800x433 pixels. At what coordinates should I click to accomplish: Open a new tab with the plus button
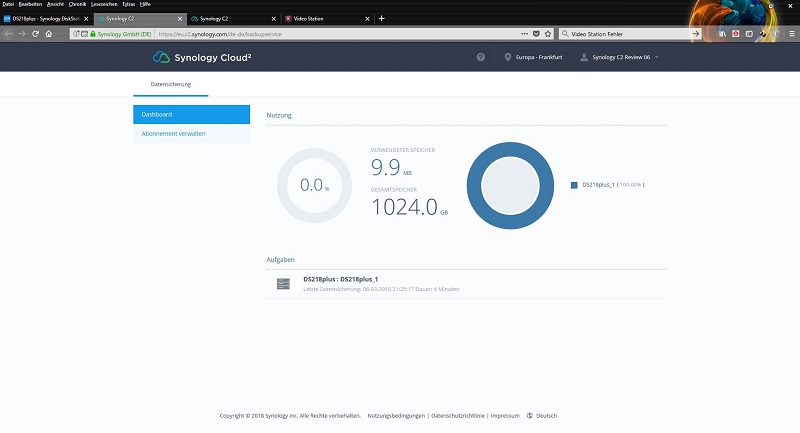(x=381, y=18)
